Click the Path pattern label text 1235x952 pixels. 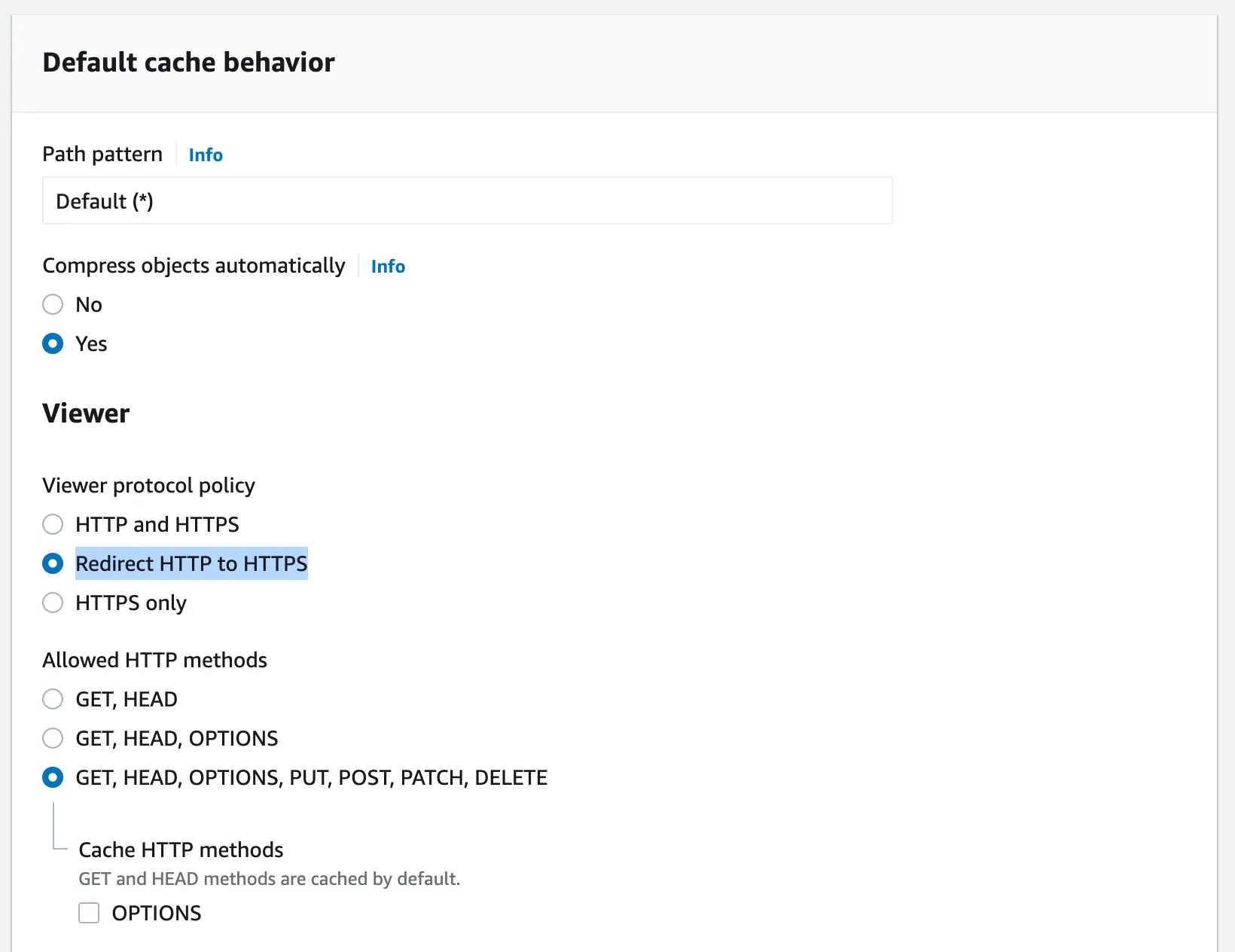[102, 154]
